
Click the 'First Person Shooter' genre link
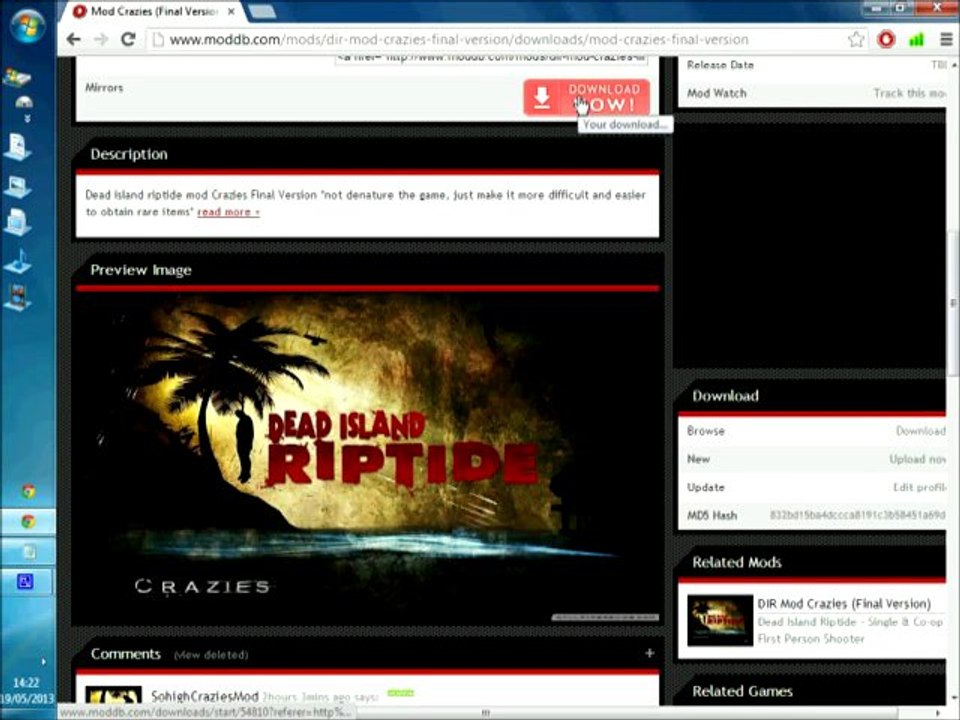(x=811, y=639)
